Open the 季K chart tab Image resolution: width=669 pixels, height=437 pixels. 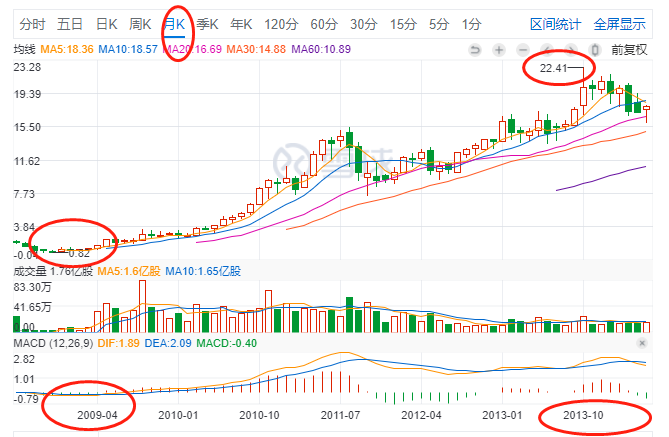pyautogui.click(x=208, y=23)
